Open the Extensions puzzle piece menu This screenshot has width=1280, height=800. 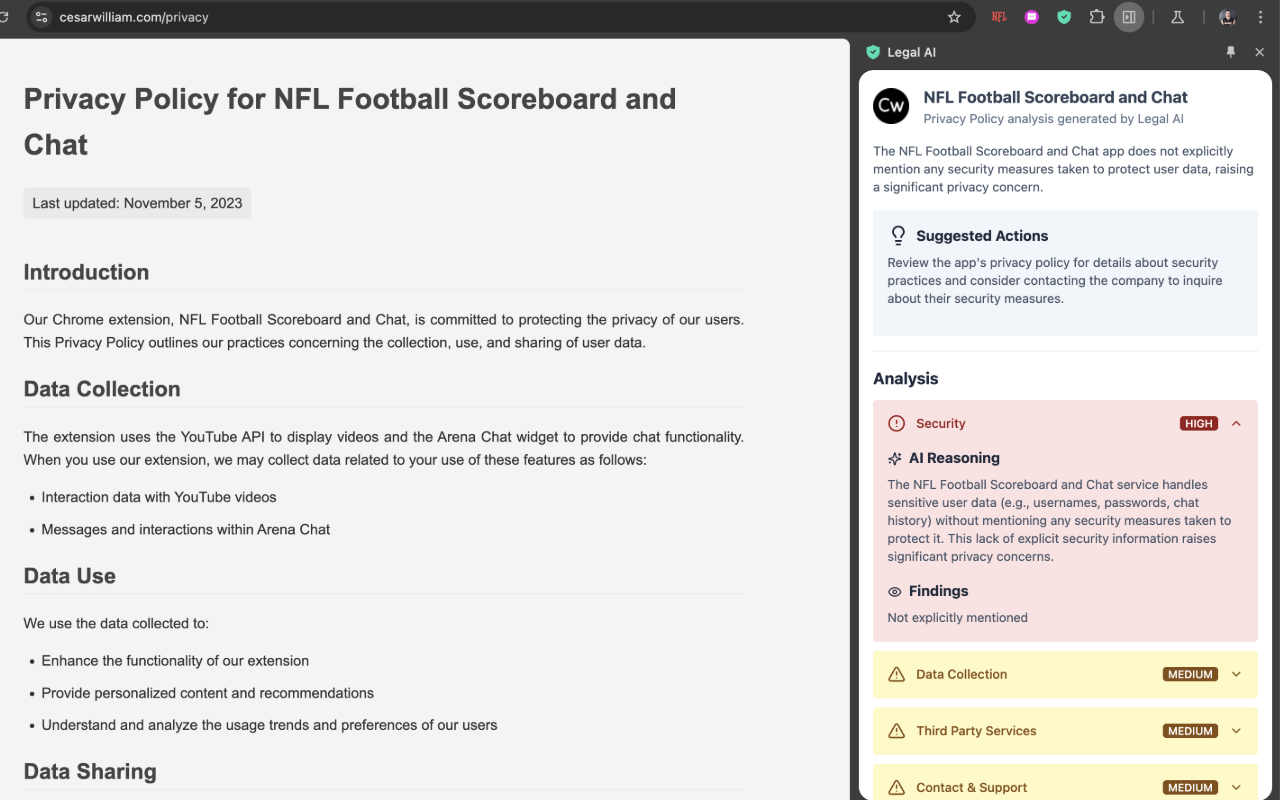(x=1097, y=17)
